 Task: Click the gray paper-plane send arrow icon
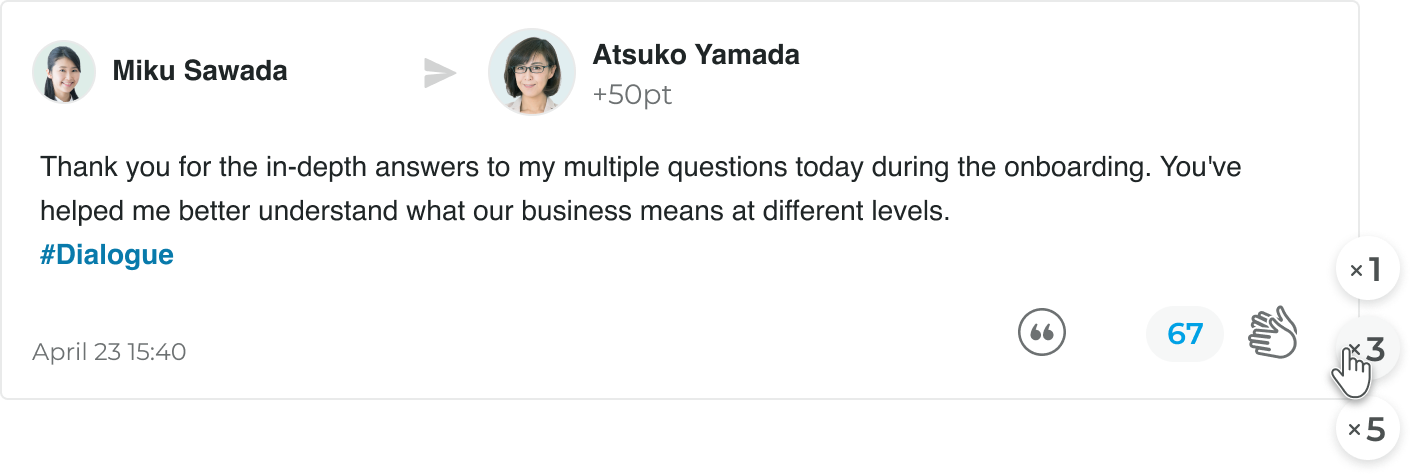(x=440, y=73)
